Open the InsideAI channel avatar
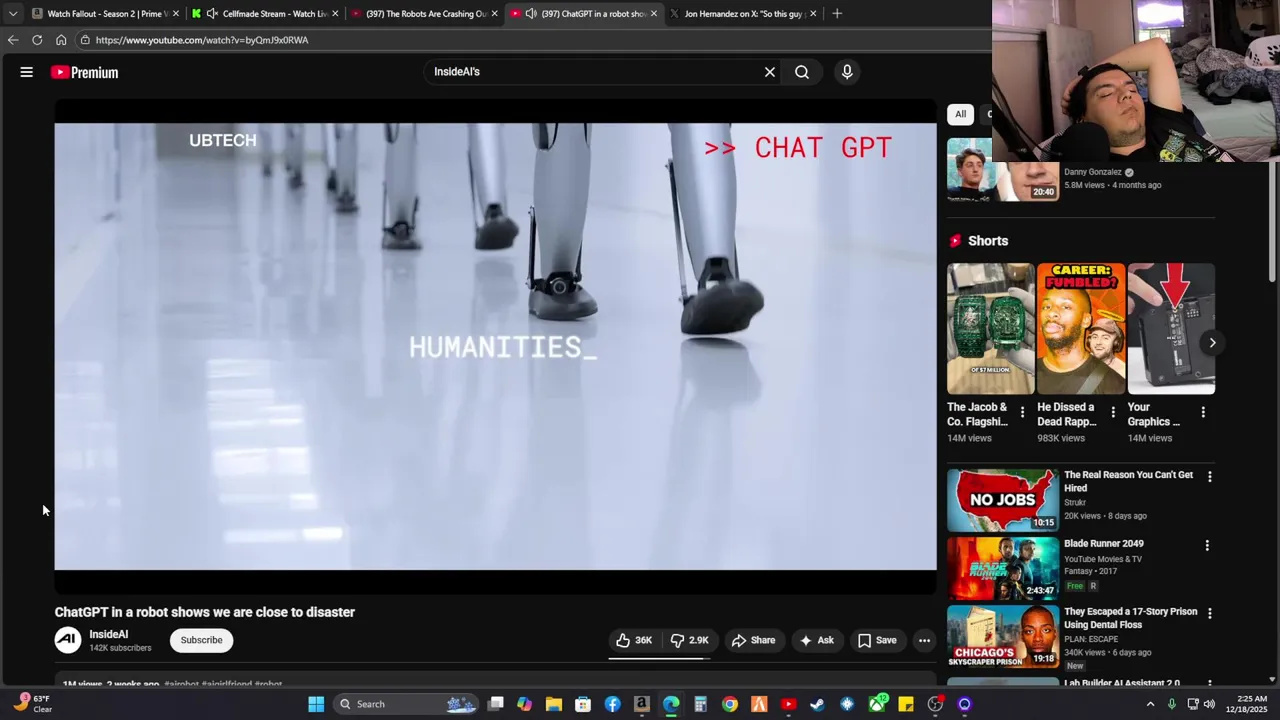 pyautogui.click(x=68, y=640)
